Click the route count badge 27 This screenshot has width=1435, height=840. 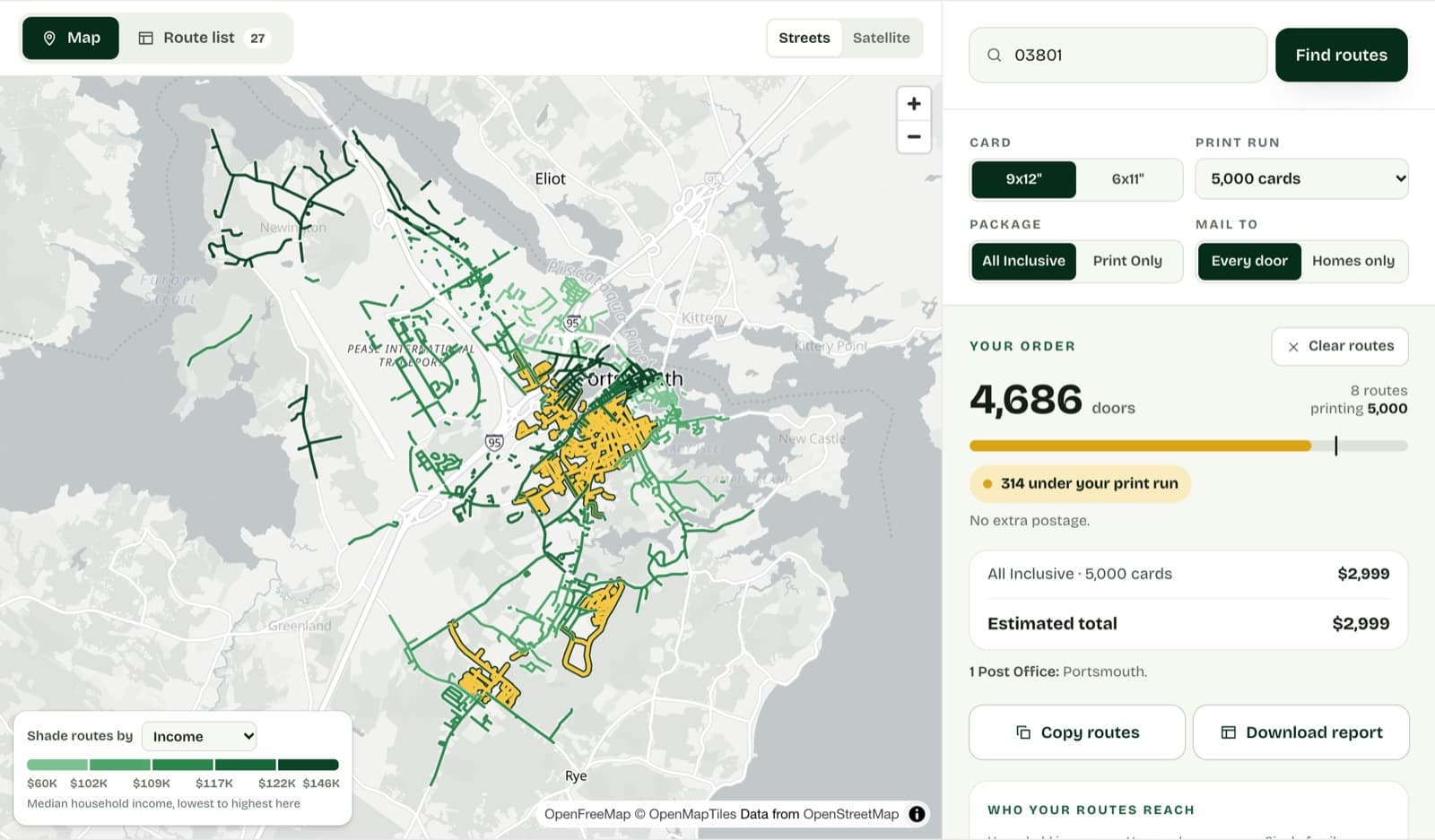pos(257,38)
